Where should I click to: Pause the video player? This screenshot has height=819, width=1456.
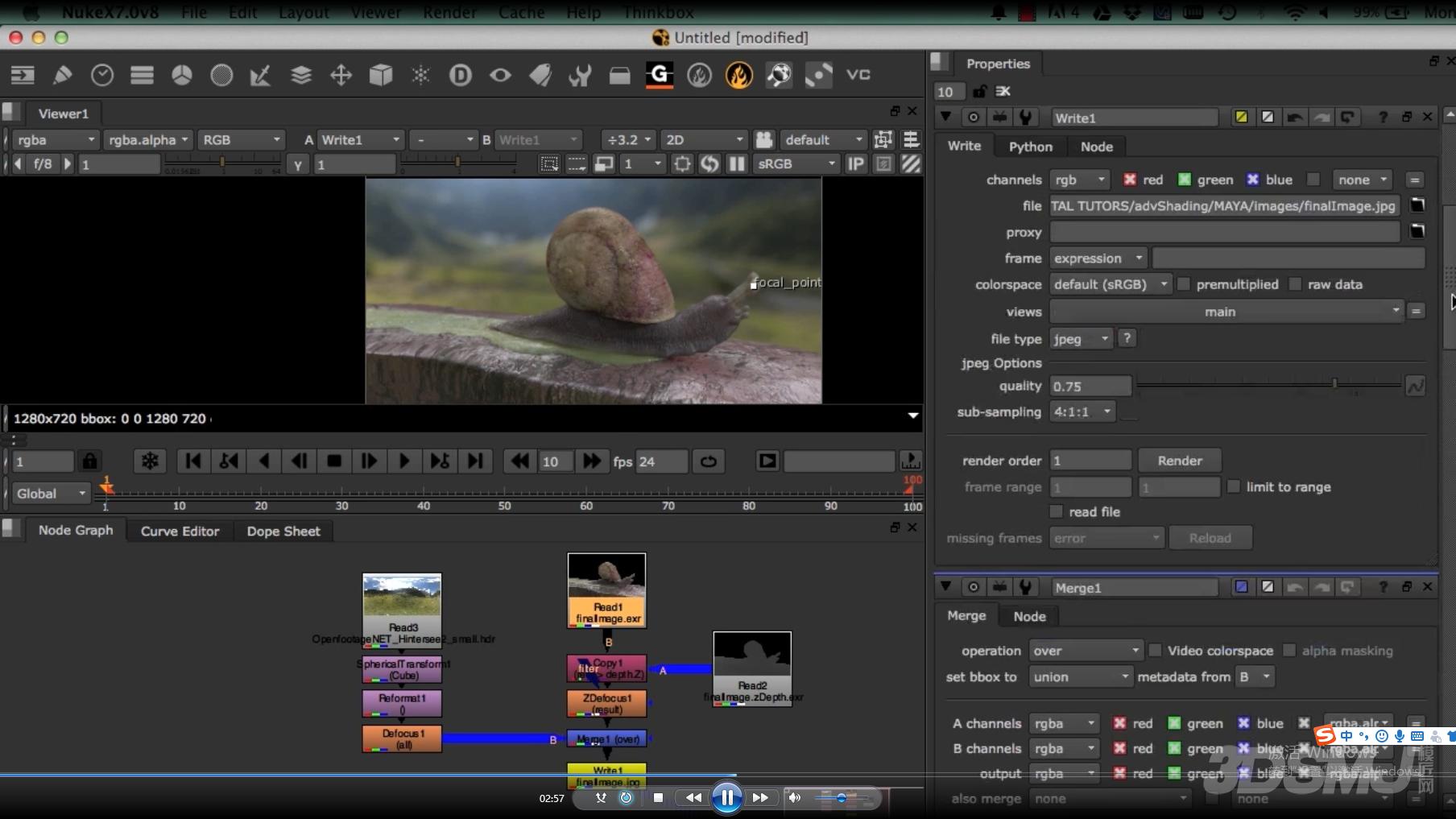tap(726, 797)
